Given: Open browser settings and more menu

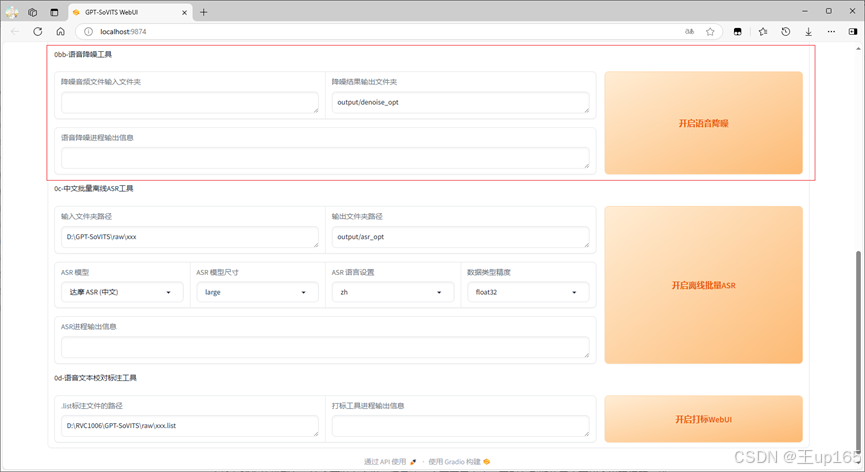Looking at the screenshot, I should click(831, 31).
